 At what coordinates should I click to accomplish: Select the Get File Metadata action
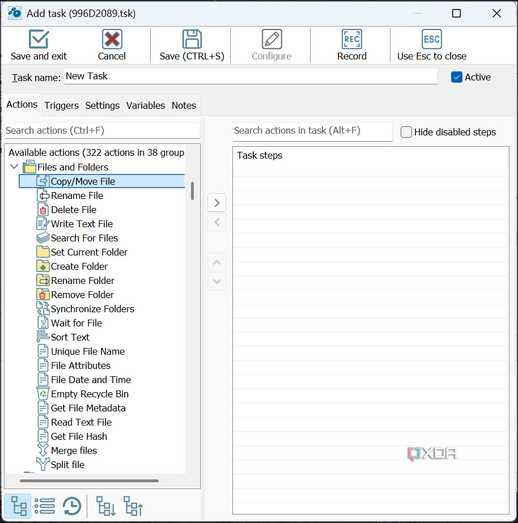click(88, 408)
